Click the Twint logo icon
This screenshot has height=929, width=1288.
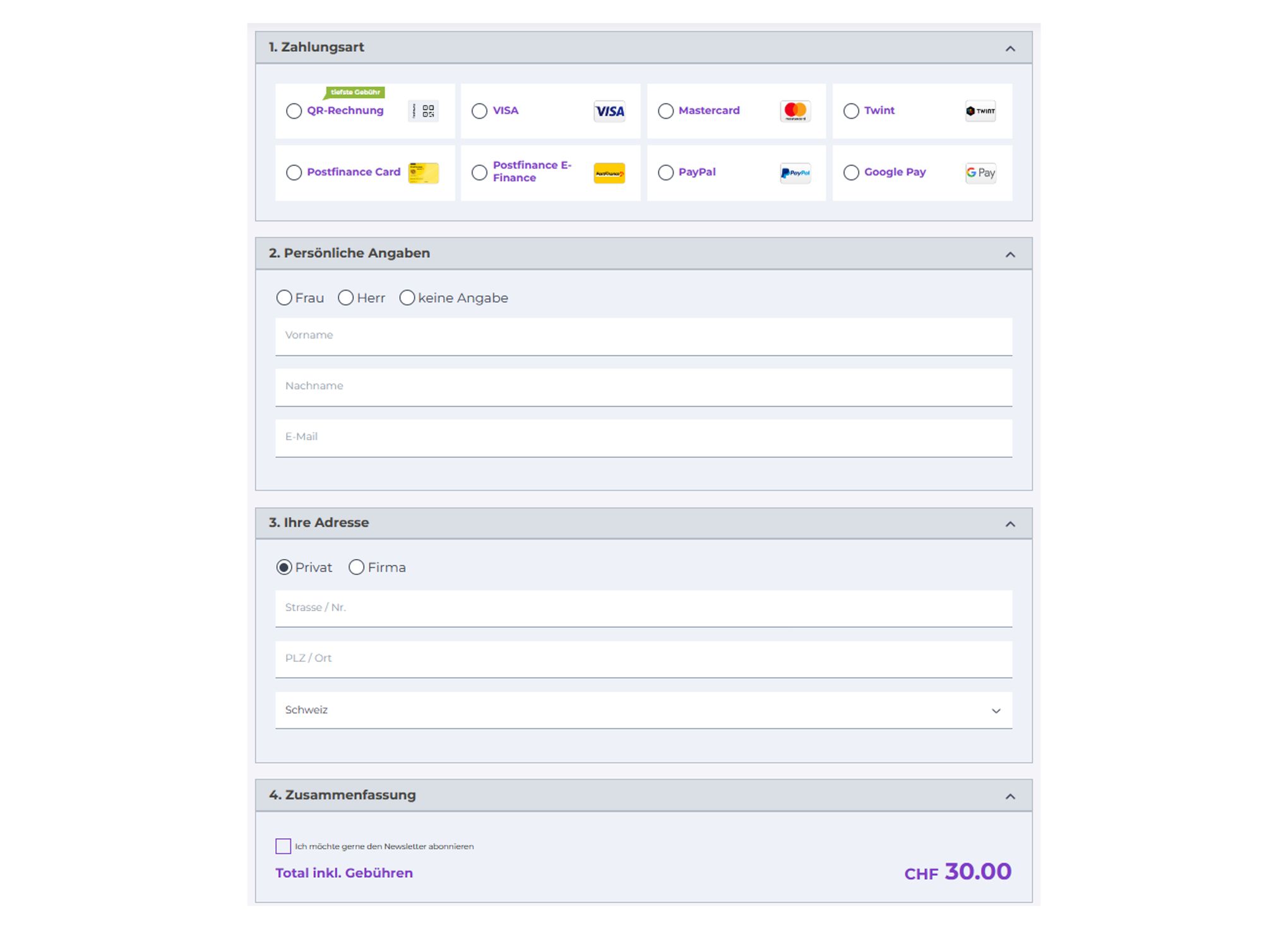point(980,111)
